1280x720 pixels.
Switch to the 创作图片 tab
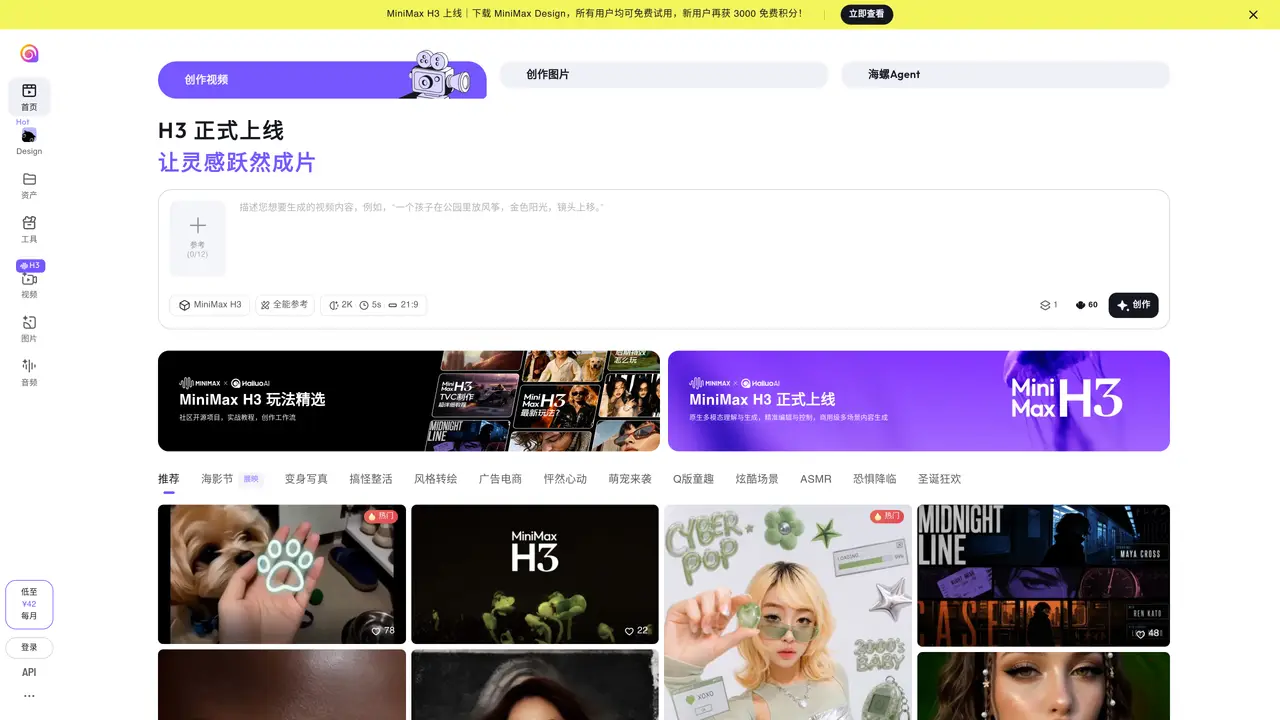[x=664, y=75]
